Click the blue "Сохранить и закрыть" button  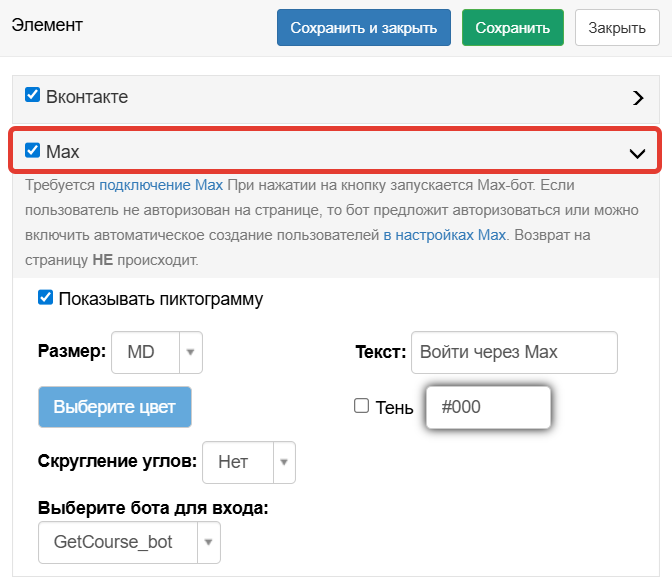coord(363,27)
